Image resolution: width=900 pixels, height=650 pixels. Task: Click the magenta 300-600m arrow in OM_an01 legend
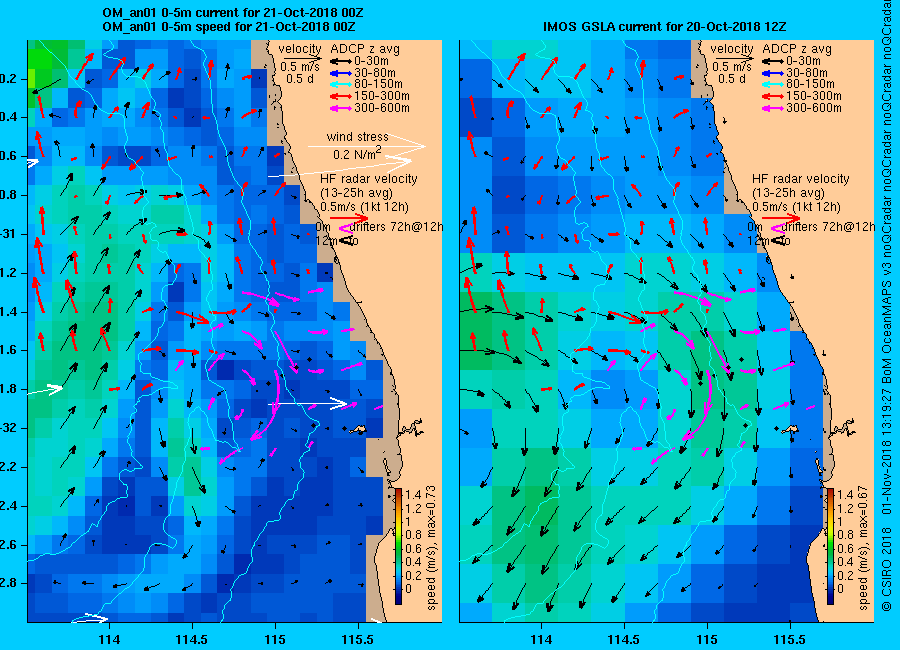point(340,108)
